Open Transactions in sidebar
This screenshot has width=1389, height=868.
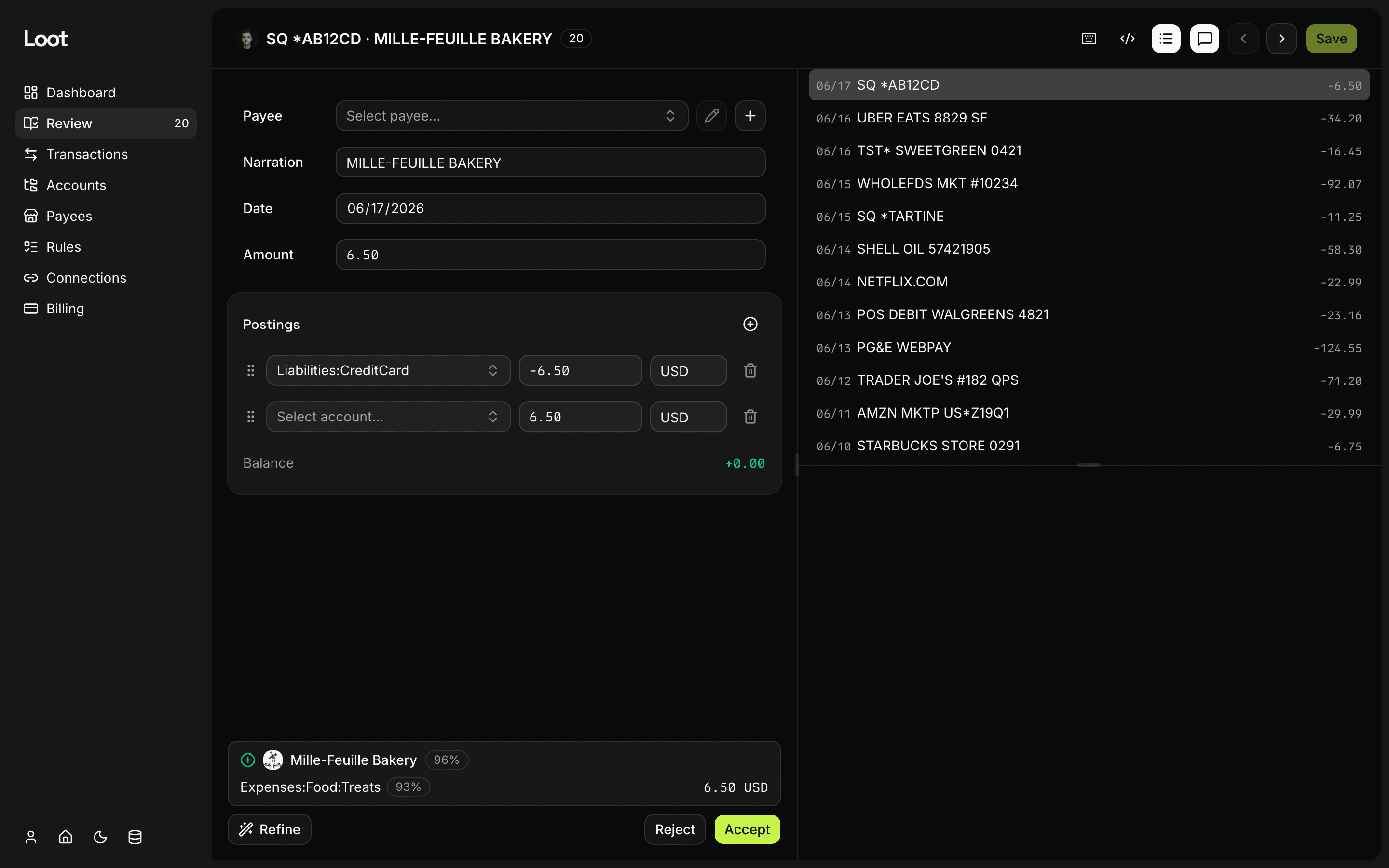[106, 154]
